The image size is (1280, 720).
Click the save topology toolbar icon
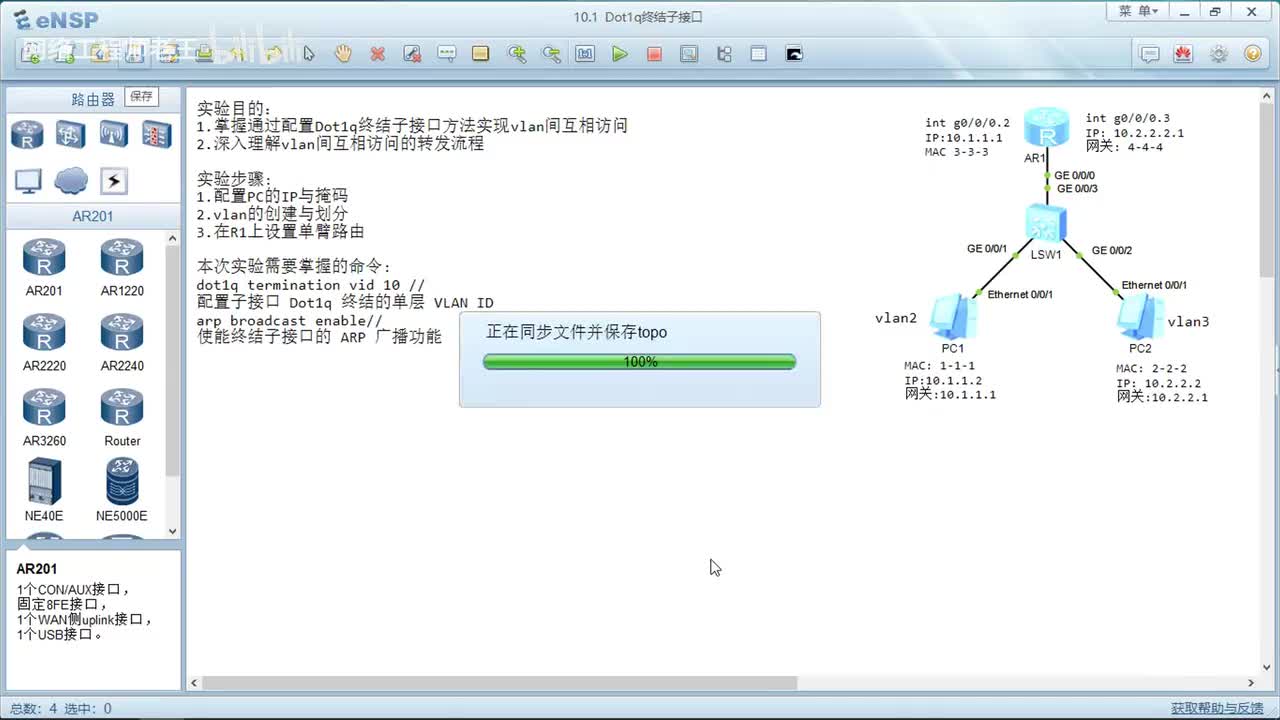click(x=133, y=54)
